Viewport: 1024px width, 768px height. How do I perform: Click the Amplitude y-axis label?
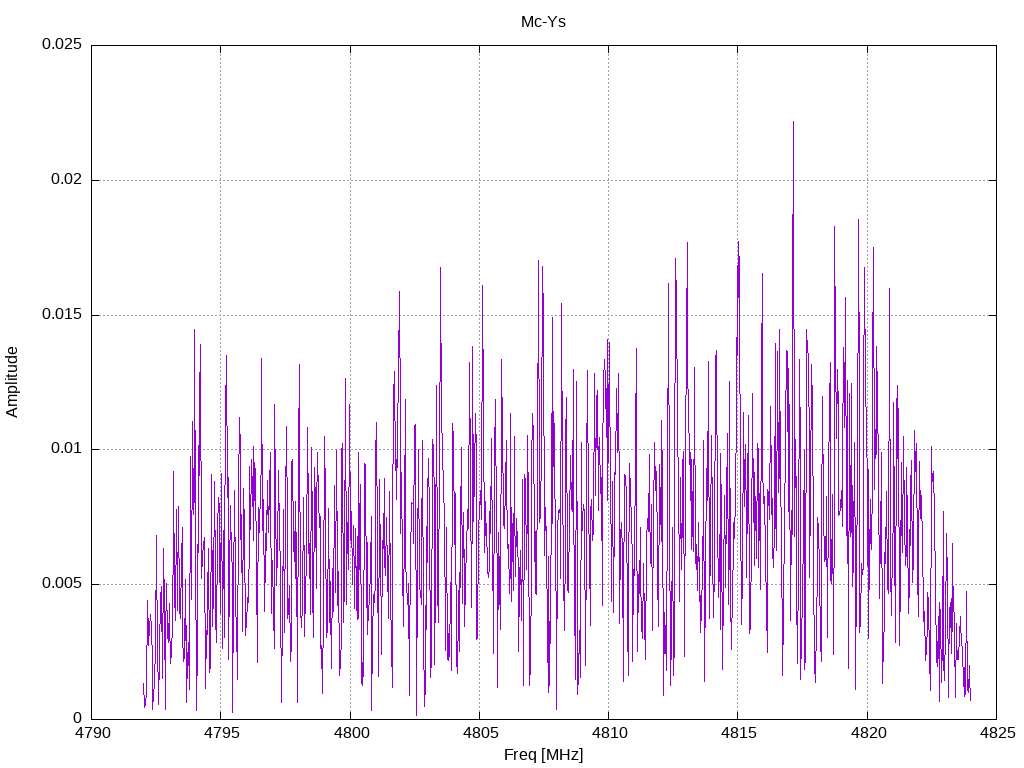[x=11, y=382]
